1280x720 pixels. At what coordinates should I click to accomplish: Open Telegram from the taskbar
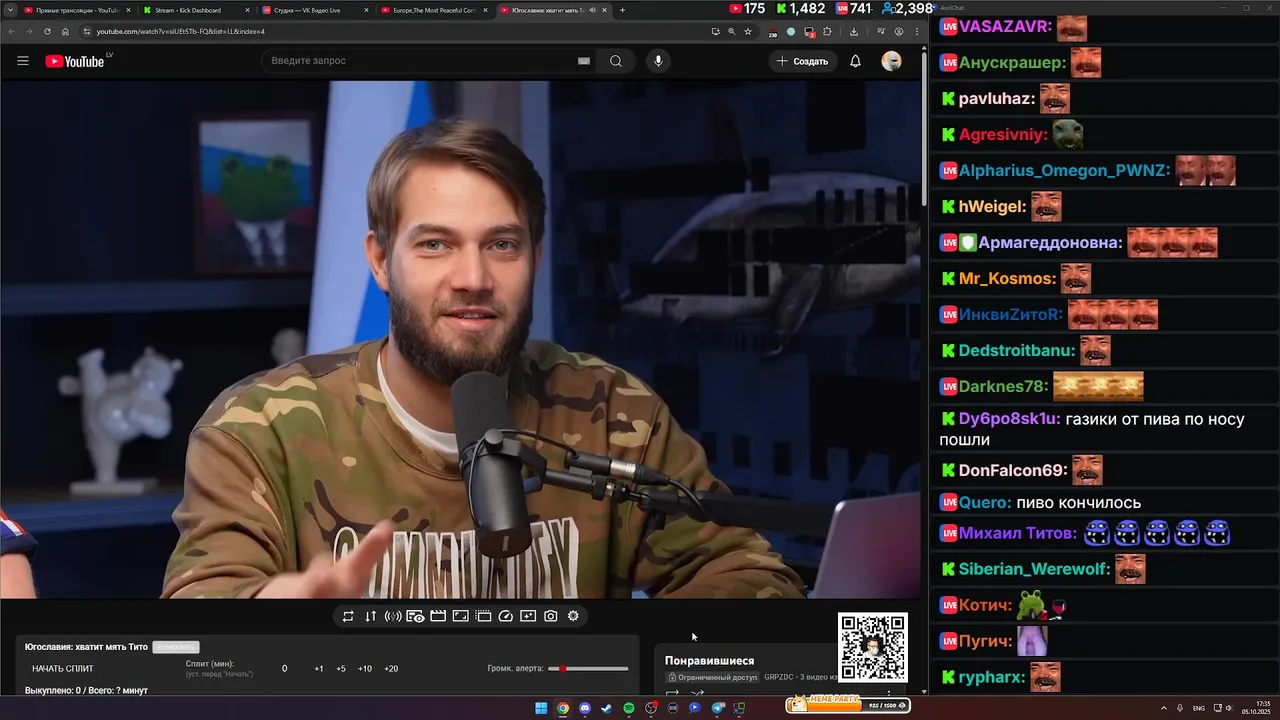point(717,708)
